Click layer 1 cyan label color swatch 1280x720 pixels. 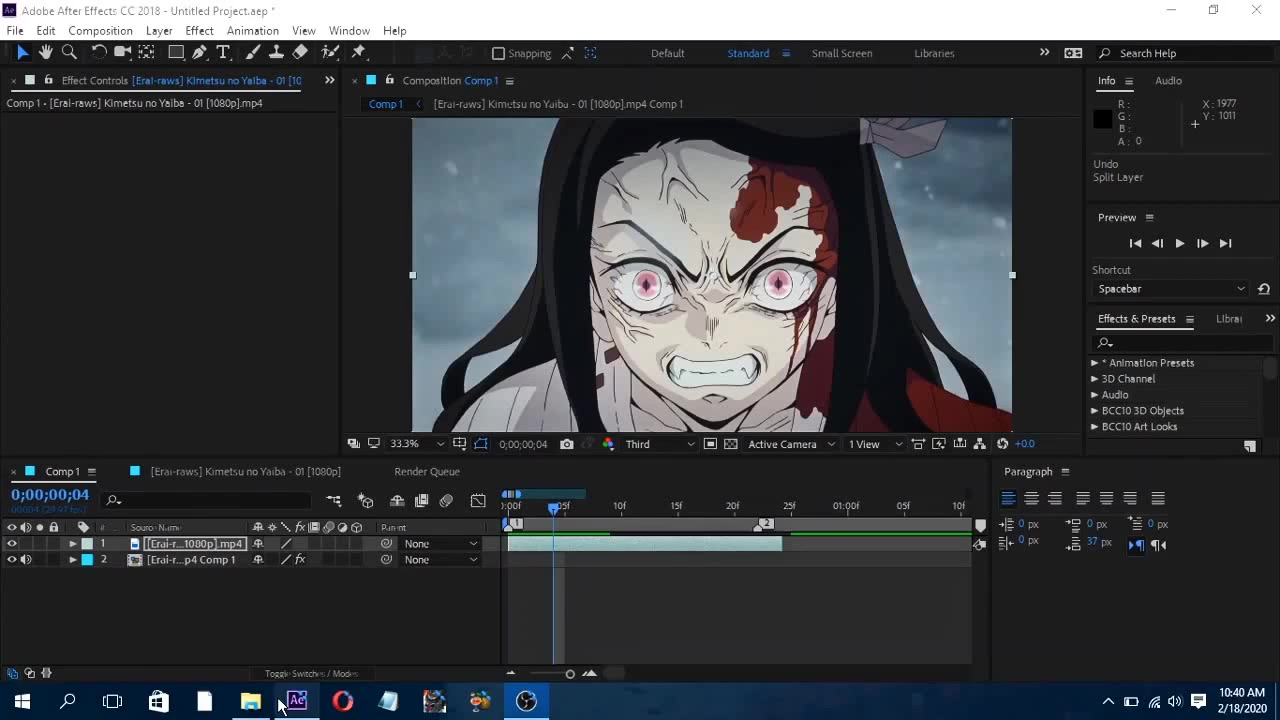click(x=87, y=544)
